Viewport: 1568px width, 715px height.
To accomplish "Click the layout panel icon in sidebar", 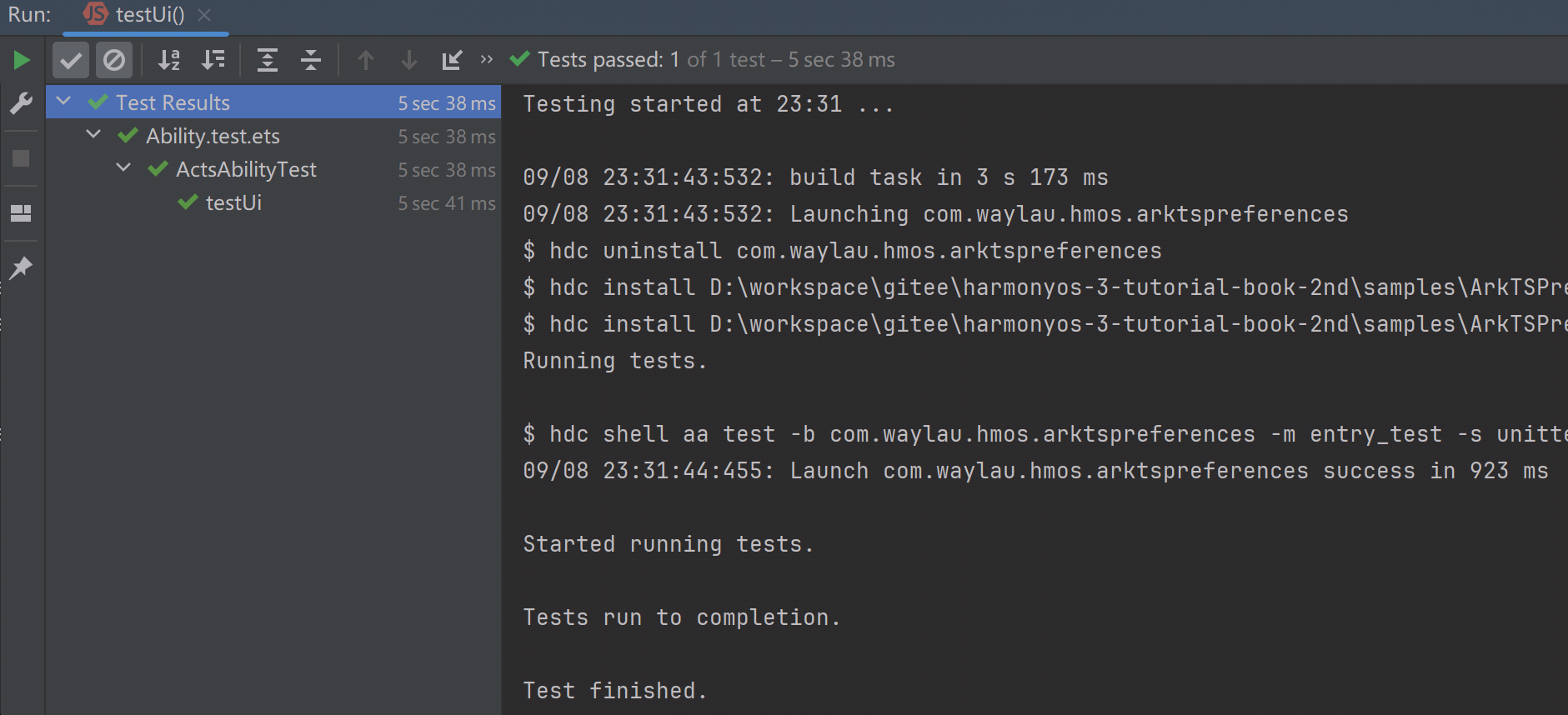I will [x=21, y=213].
